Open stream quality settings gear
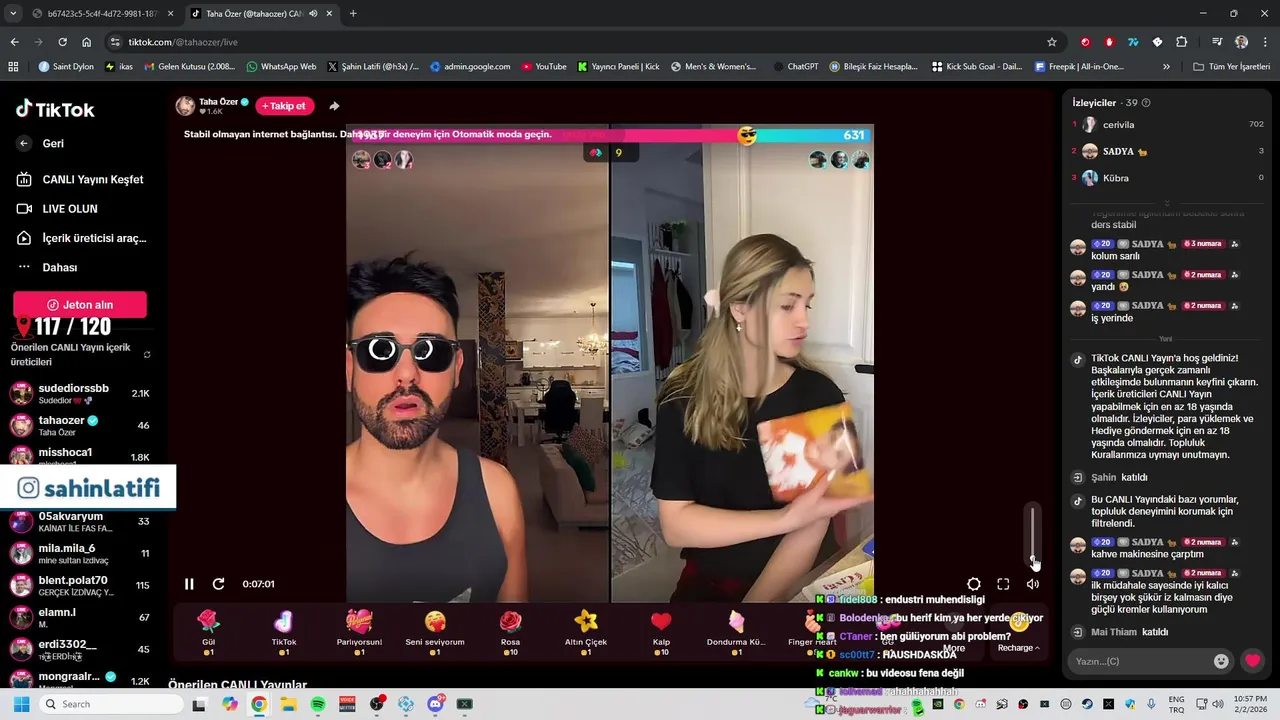 coord(974,584)
